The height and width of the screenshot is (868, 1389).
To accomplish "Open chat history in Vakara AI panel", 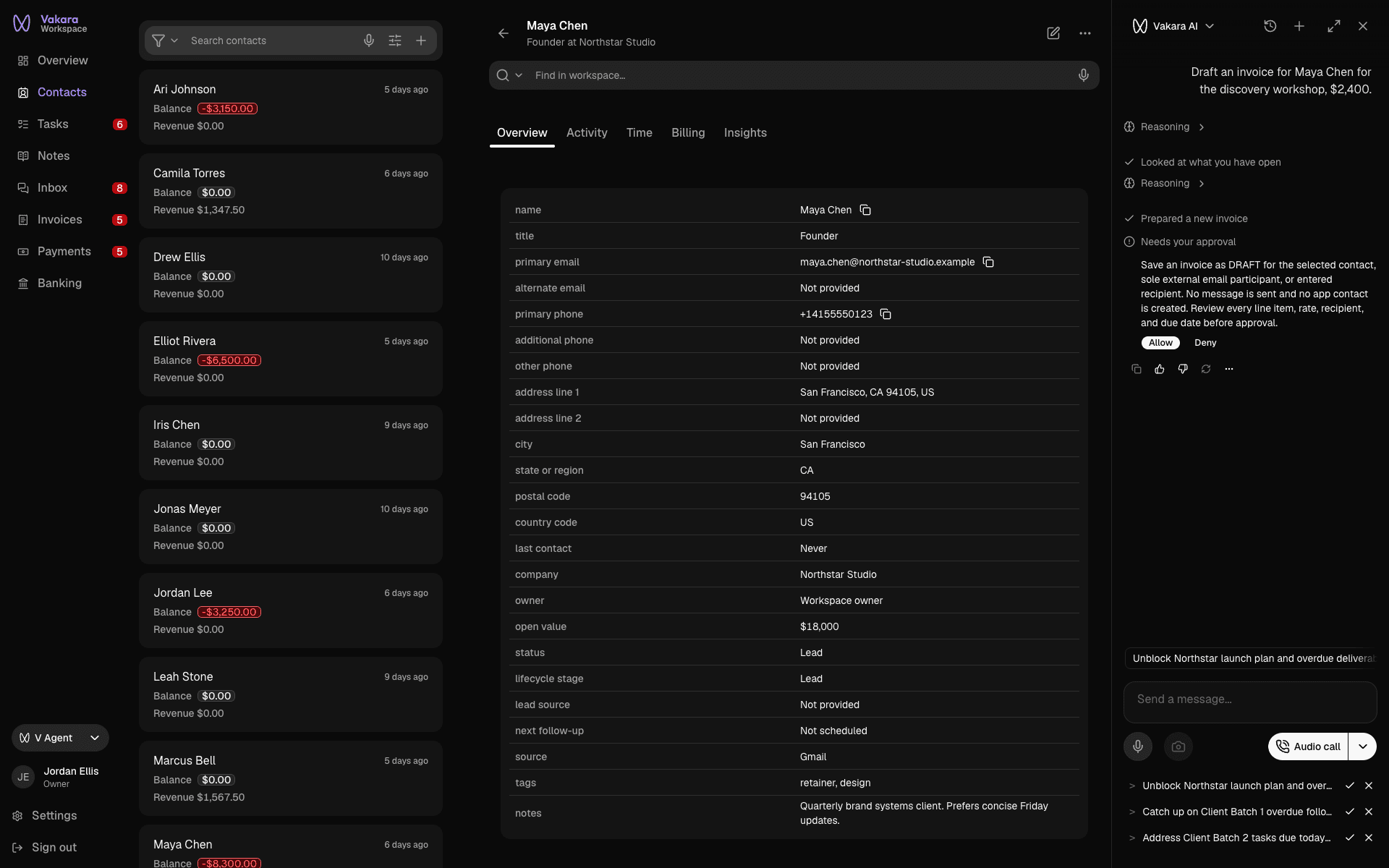I will tap(1270, 26).
